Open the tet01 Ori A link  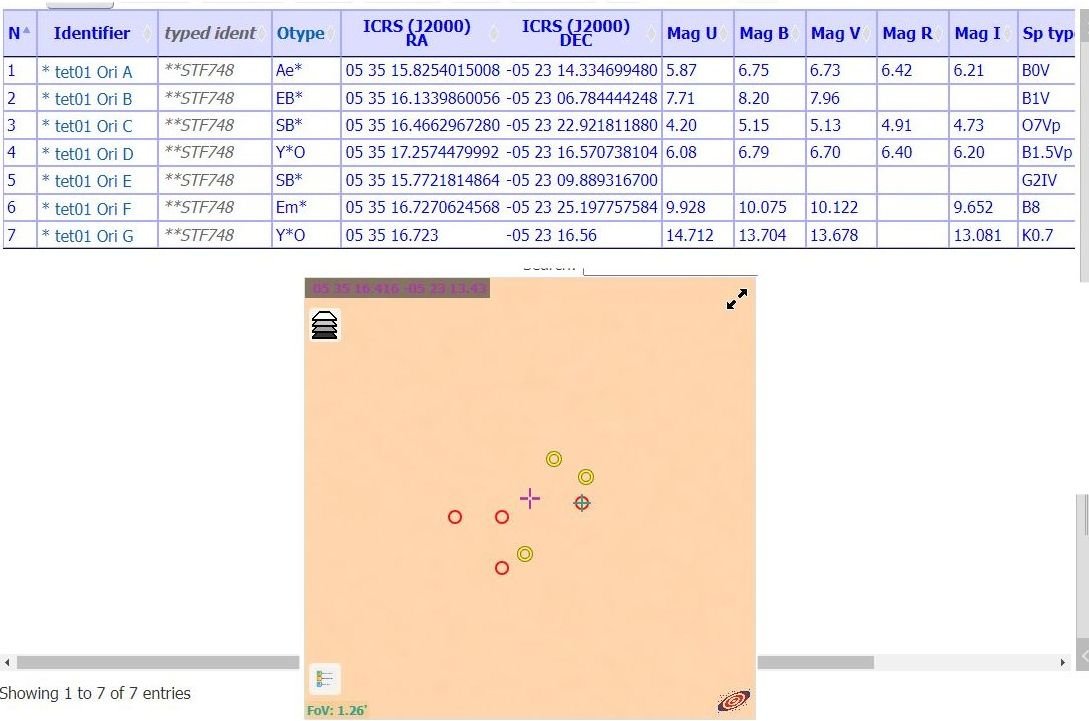pyautogui.click(x=93, y=72)
